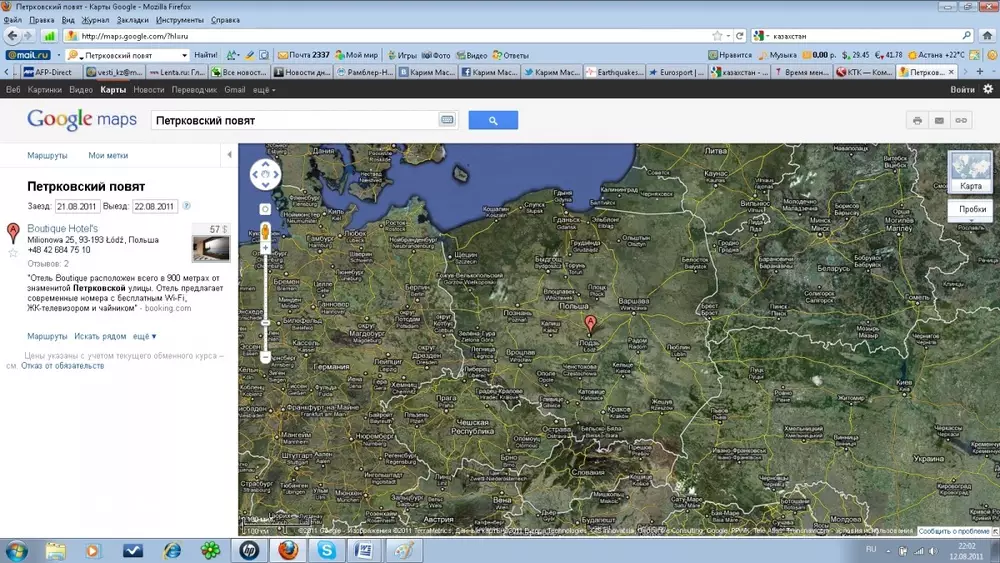Switch to the Earthquakes browser tab

pos(614,72)
